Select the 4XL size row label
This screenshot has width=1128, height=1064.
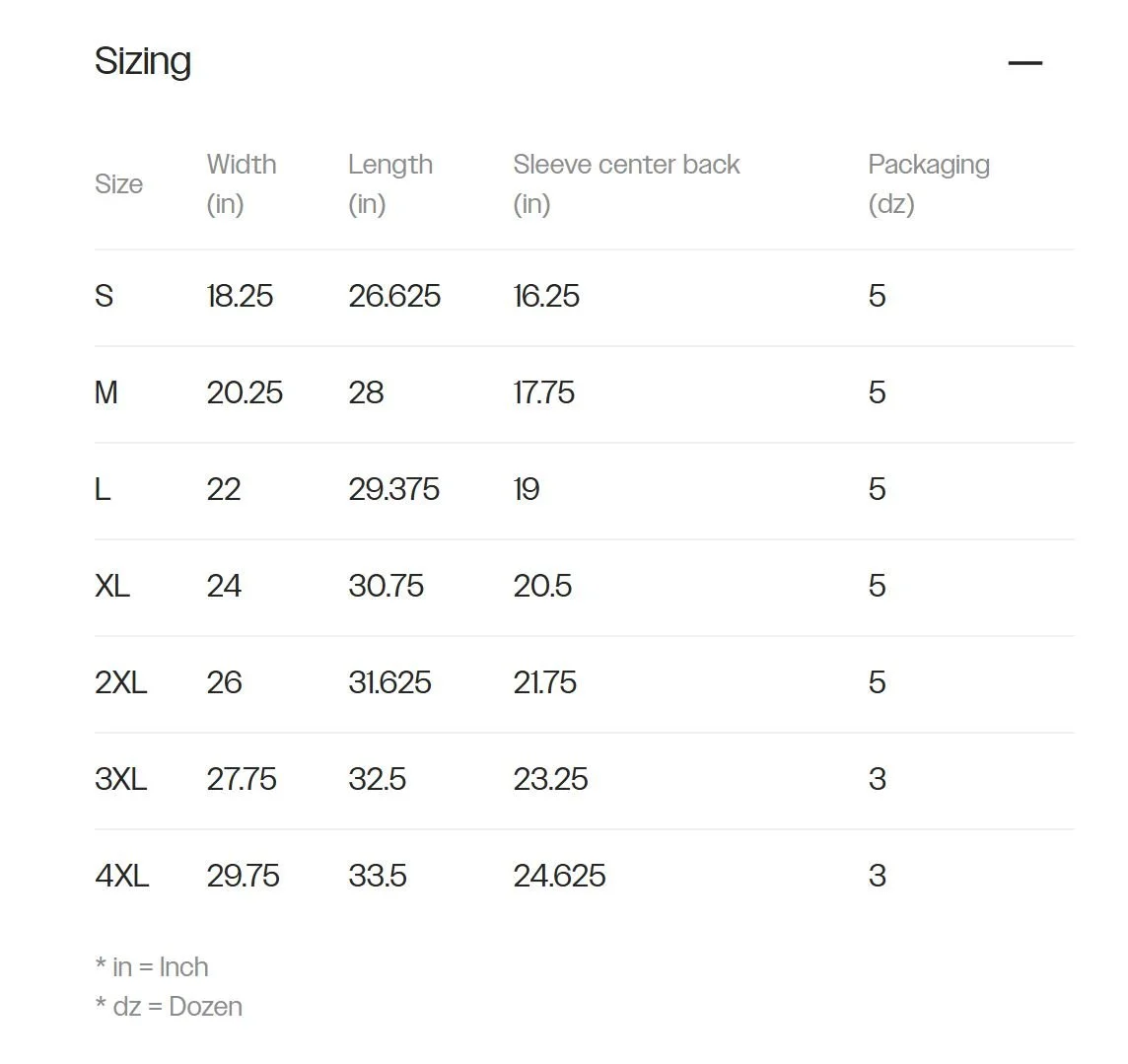121,877
